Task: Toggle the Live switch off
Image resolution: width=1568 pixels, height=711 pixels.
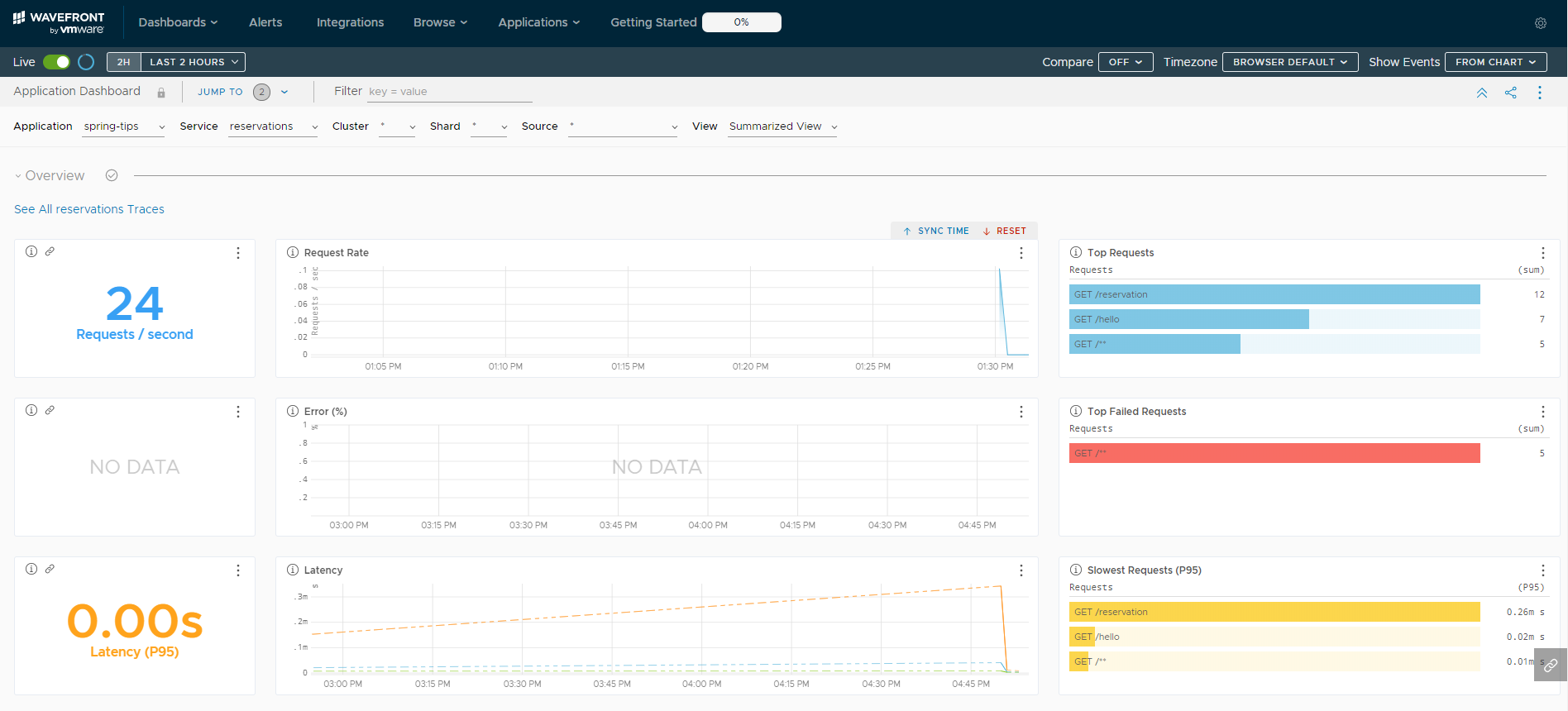Action: tap(56, 62)
